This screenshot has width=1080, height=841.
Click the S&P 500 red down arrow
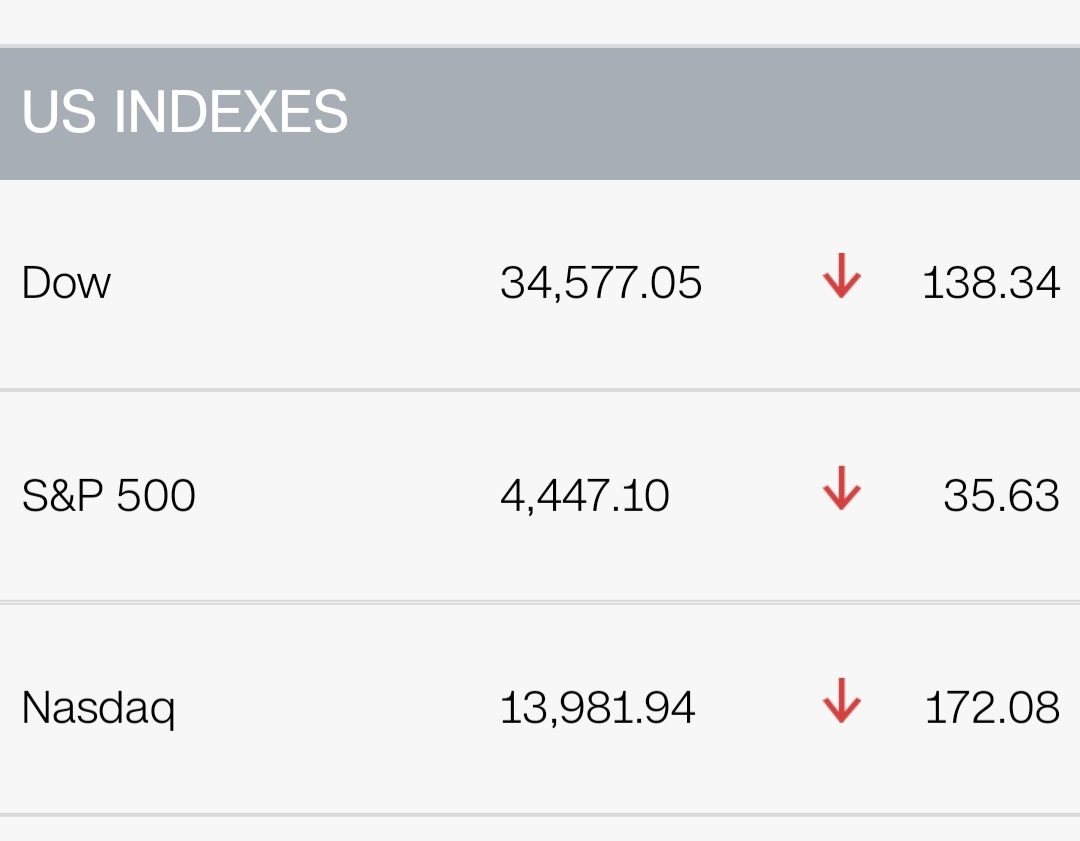click(841, 489)
